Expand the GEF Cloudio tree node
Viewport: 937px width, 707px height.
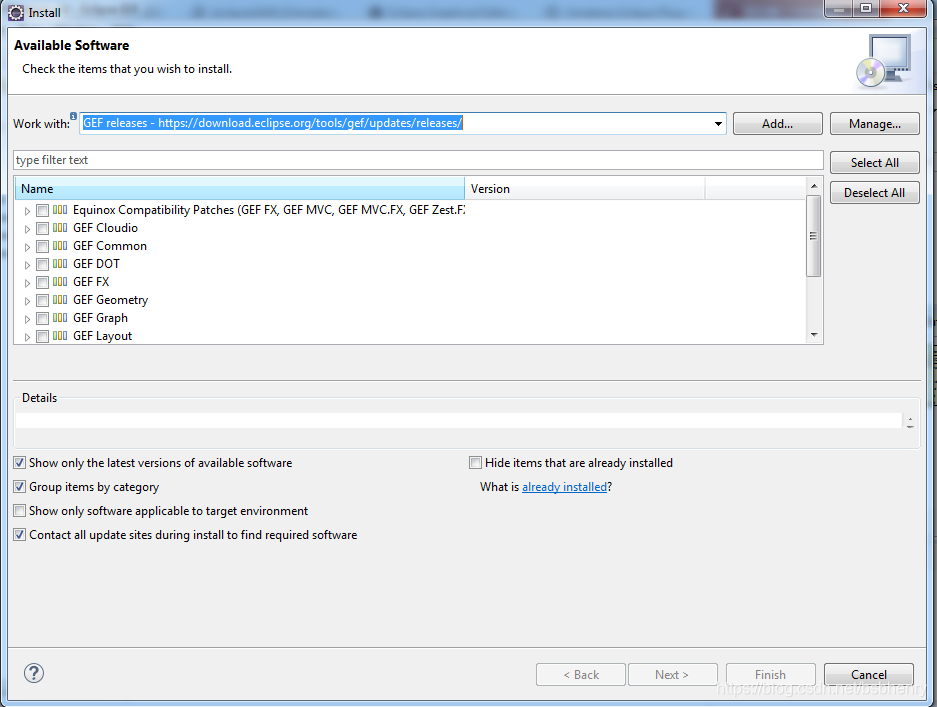pos(27,229)
